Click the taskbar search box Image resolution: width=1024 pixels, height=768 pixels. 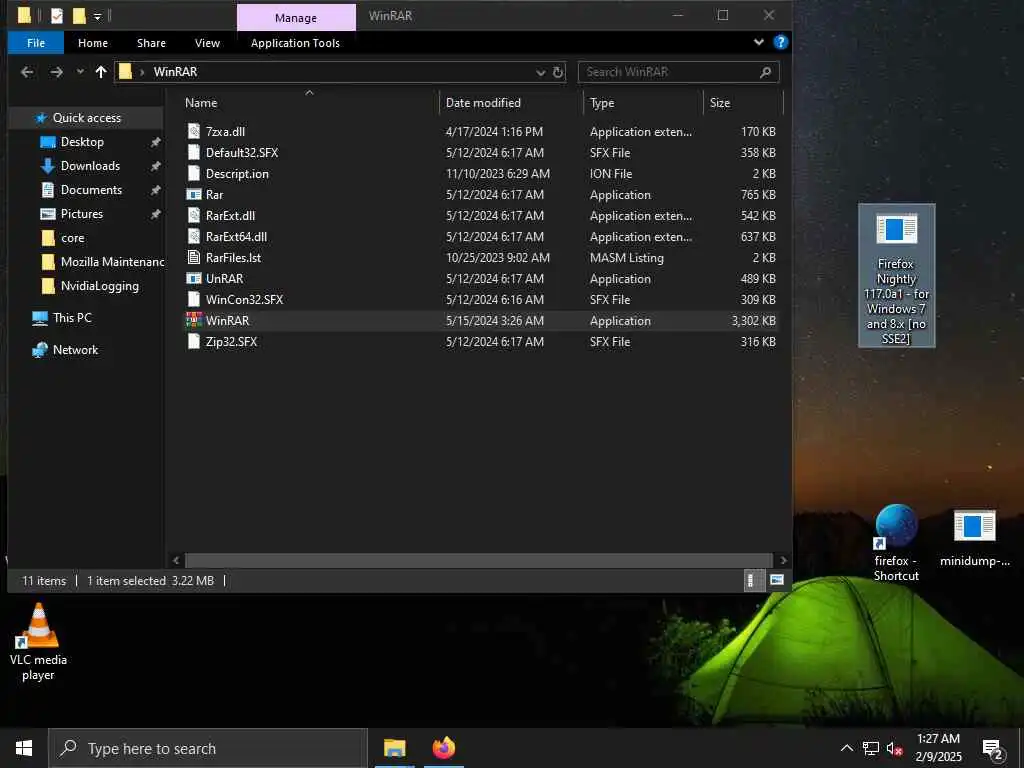point(208,748)
